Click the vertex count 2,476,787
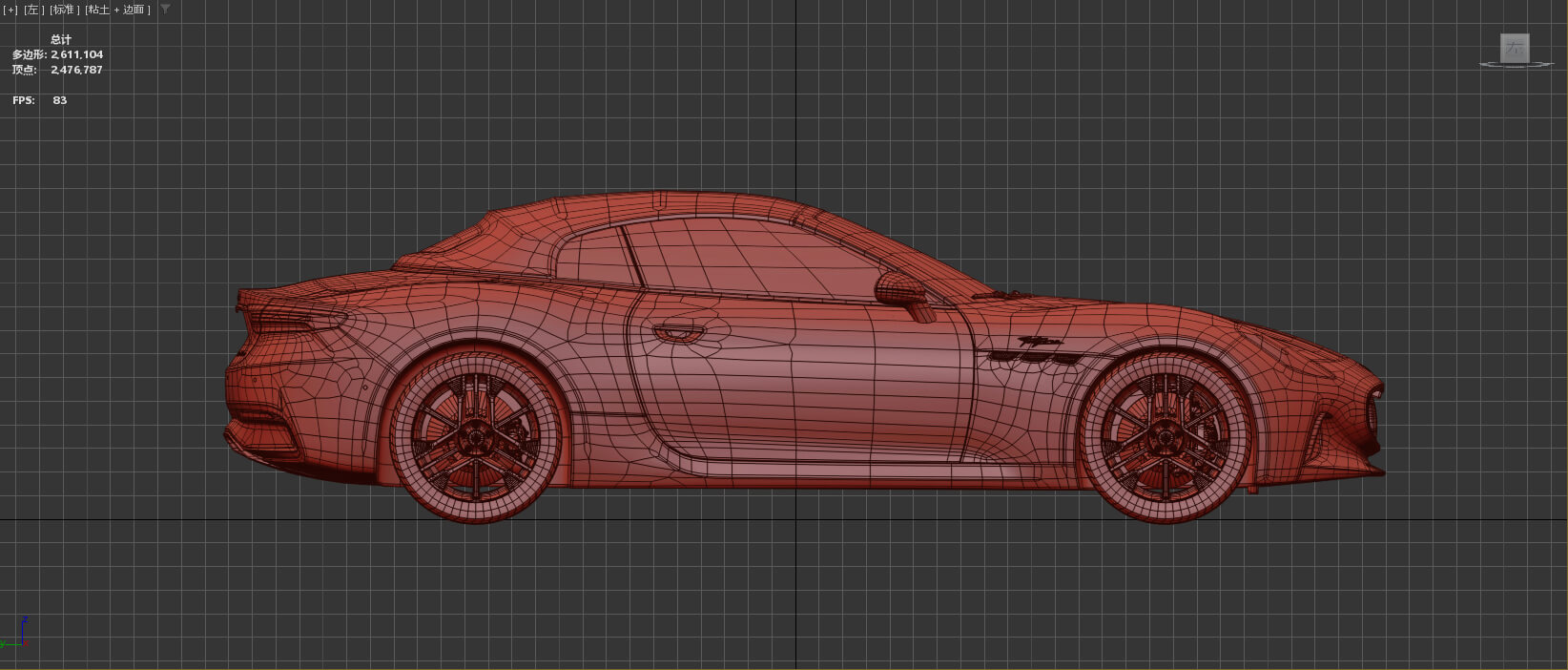The height and width of the screenshot is (670, 1568). click(77, 70)
